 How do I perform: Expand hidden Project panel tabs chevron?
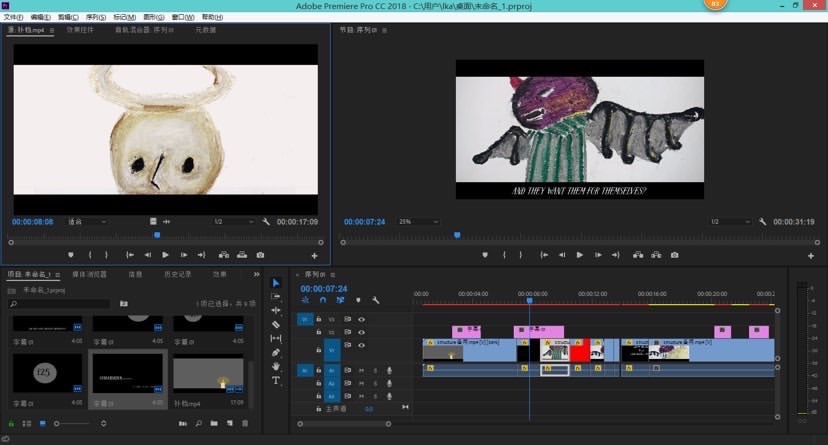point(256,274)
